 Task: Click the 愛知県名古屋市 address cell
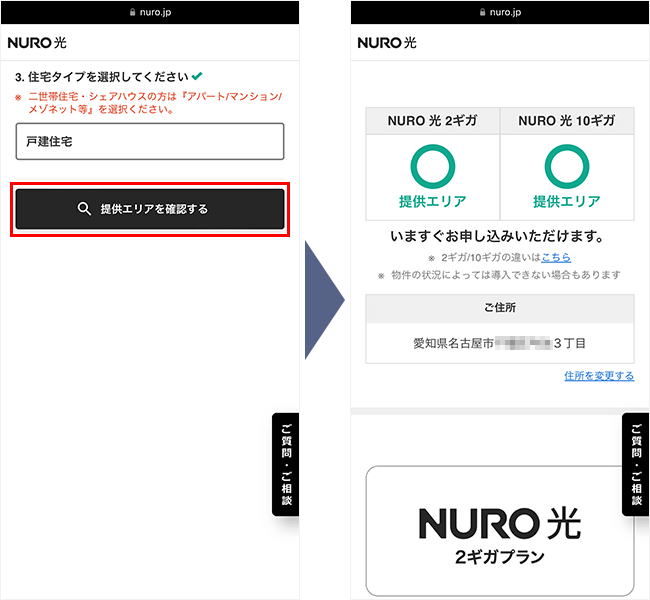tap(500, 343)
